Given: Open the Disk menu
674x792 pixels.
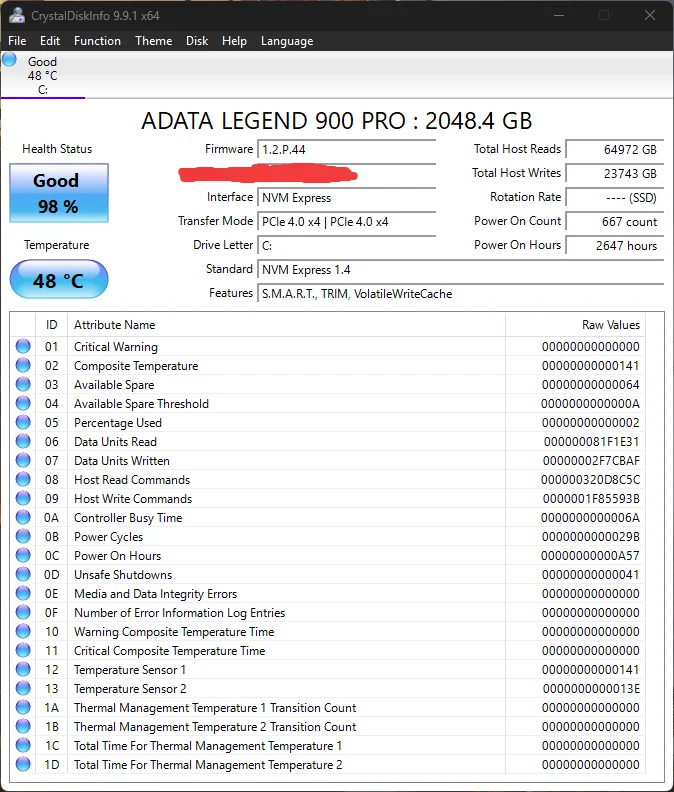Looking at the screenshot, I should click(x=197, y=41).
